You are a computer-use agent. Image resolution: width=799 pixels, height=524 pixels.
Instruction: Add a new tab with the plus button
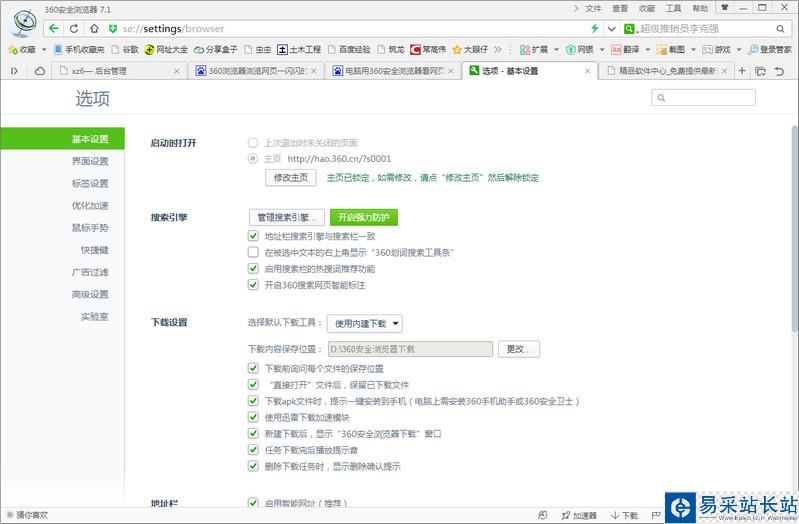[742, 71]
